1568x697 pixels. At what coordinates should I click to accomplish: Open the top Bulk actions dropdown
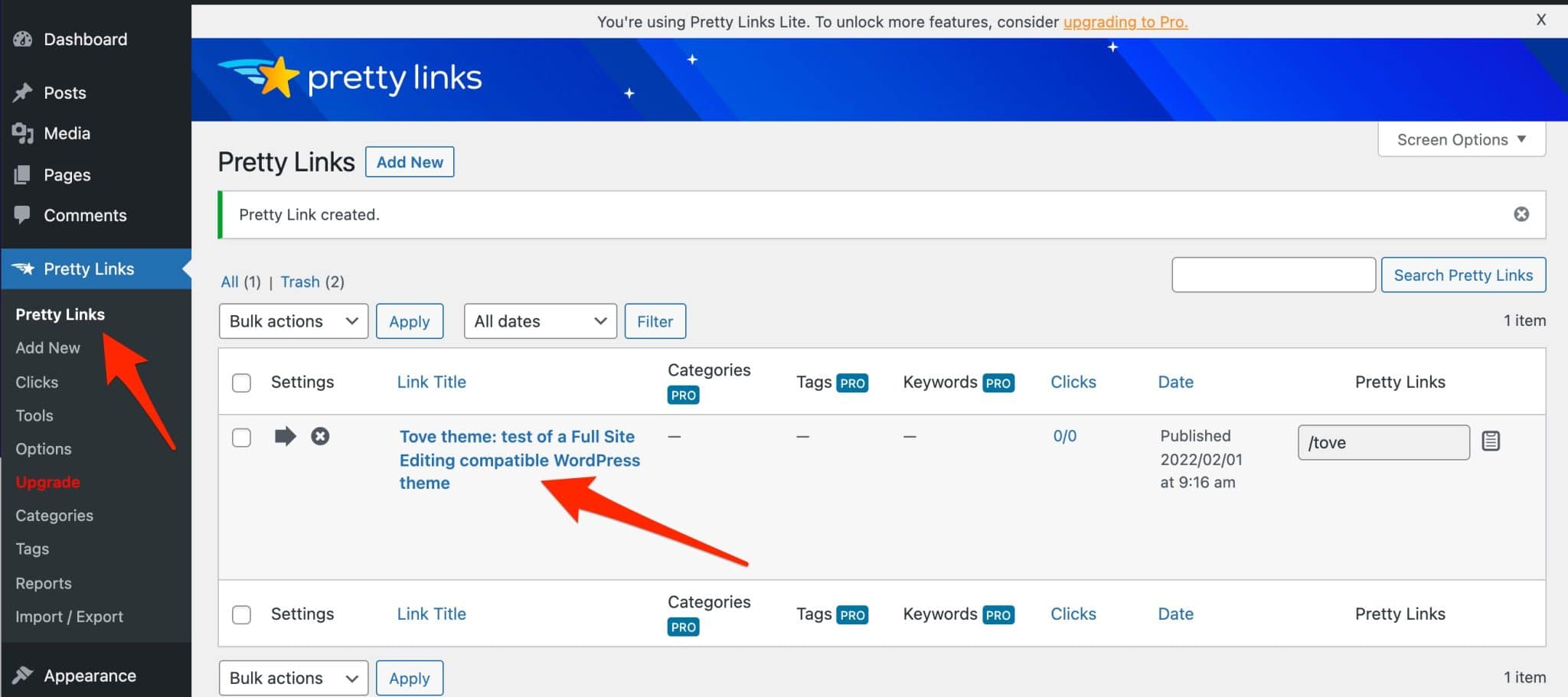pyautogui.click(x=293, y=321)
